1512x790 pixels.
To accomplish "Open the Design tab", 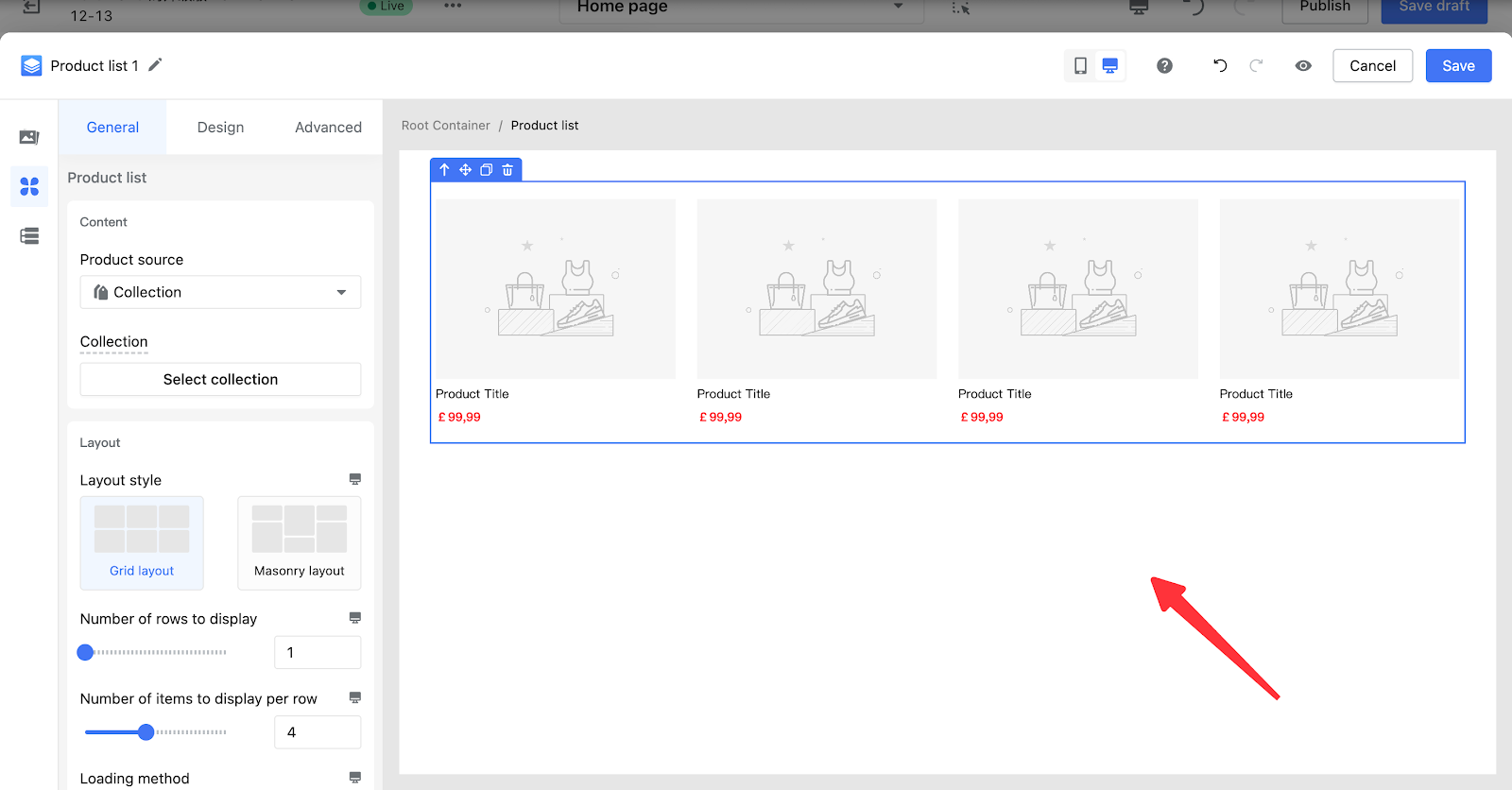I will [x=220, y=128].
